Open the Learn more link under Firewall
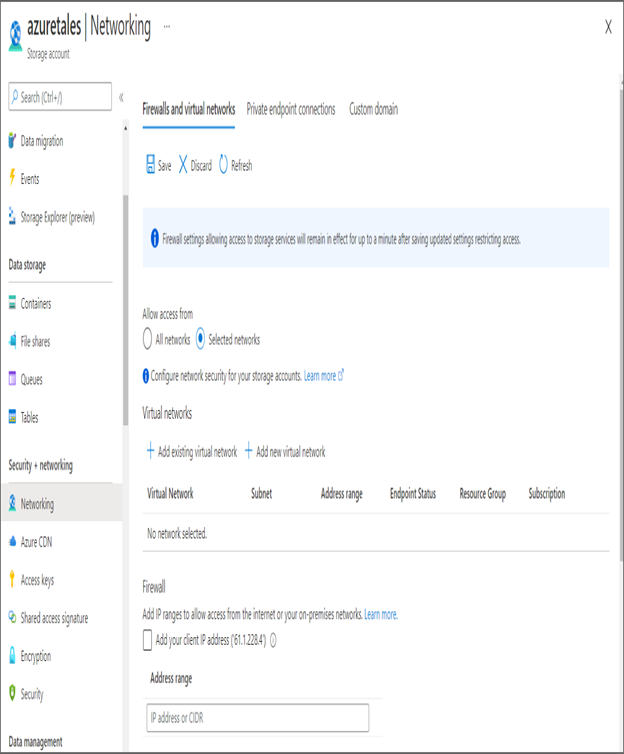This screenshot has width=624, height=754. click(381, 615)
